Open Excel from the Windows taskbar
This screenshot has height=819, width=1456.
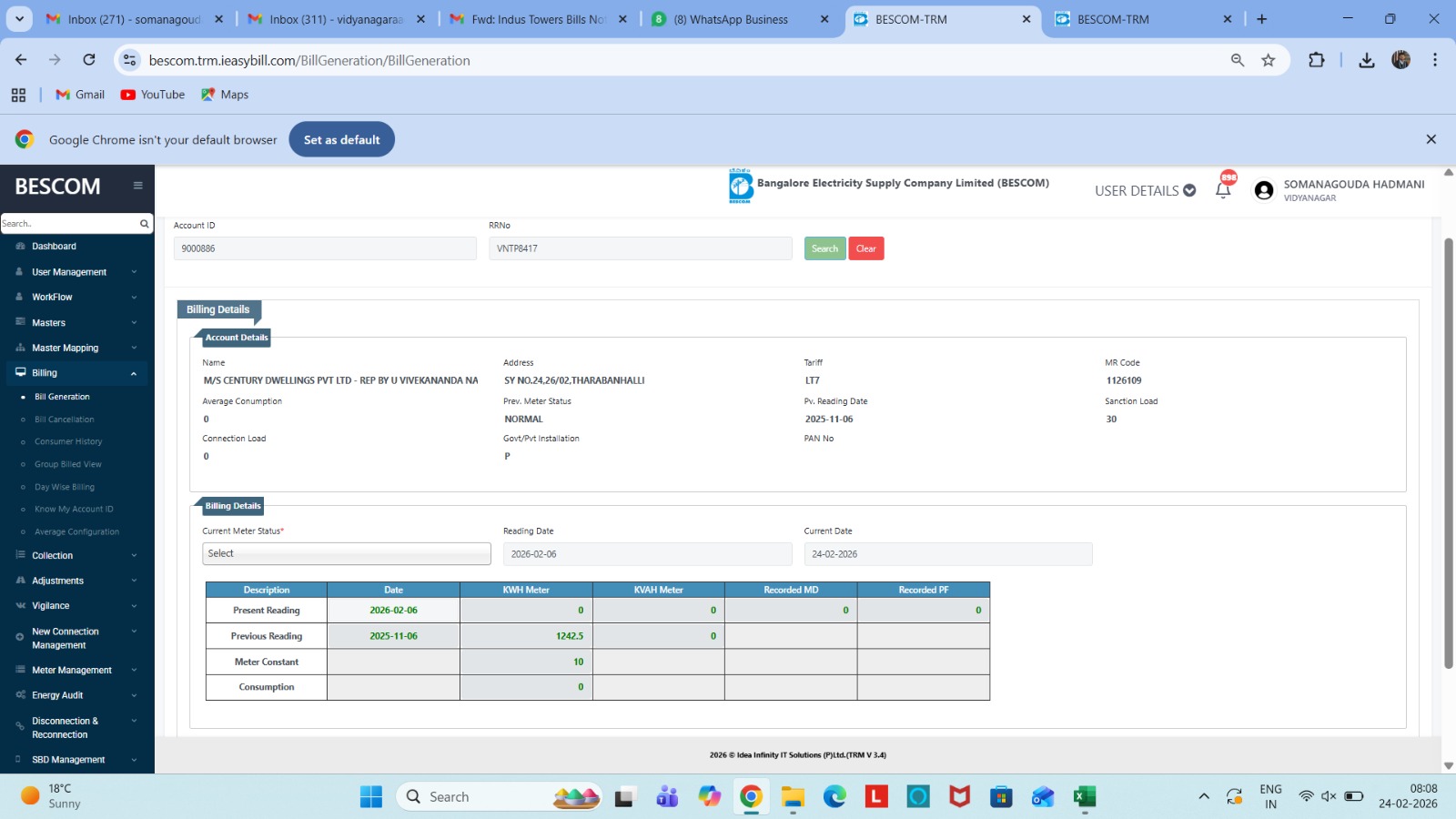pos(1084,797)
